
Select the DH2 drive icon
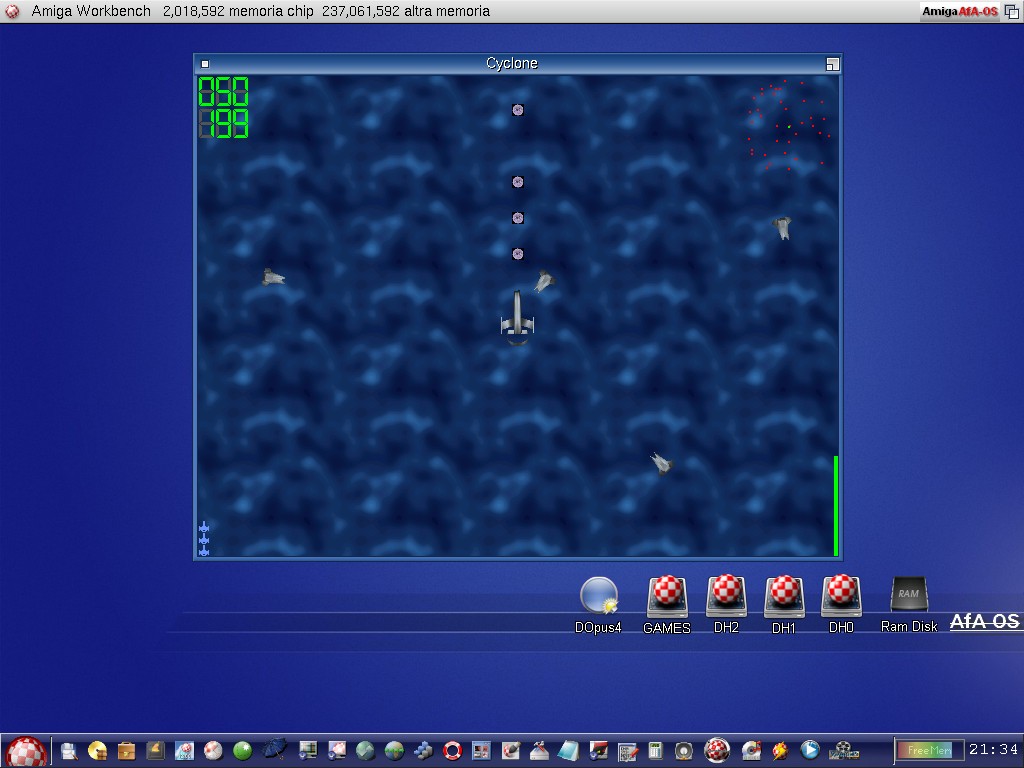(726, 596)
